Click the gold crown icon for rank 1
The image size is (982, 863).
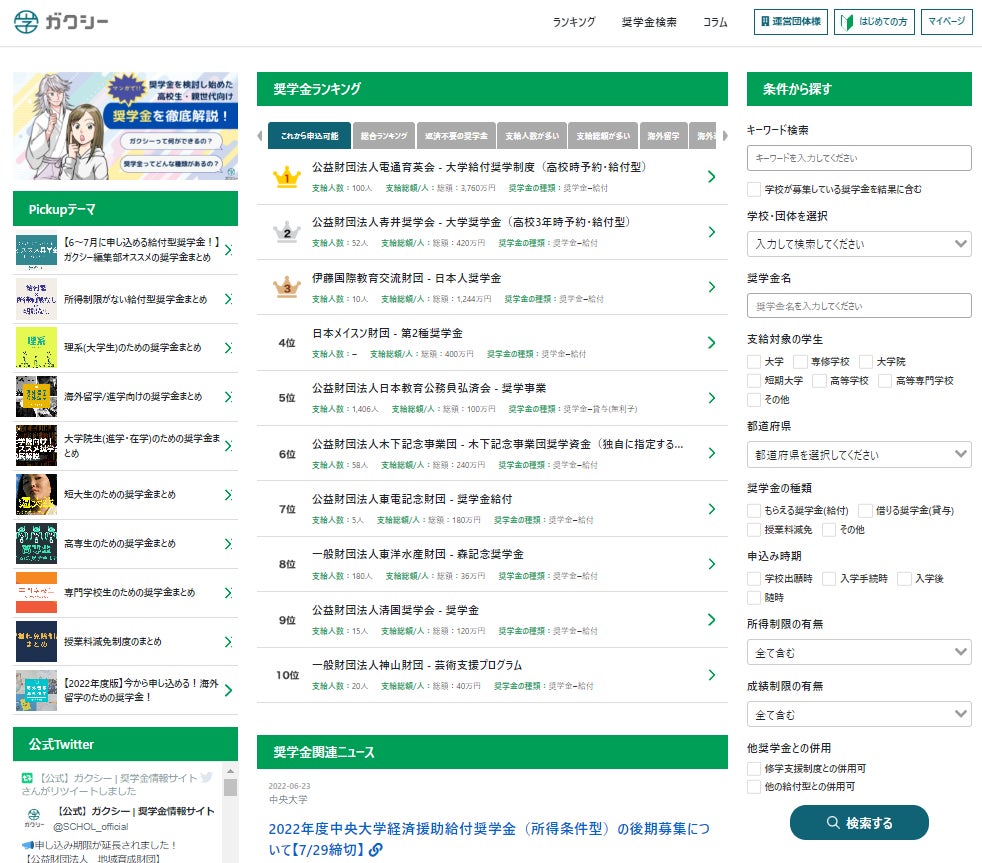289,178
